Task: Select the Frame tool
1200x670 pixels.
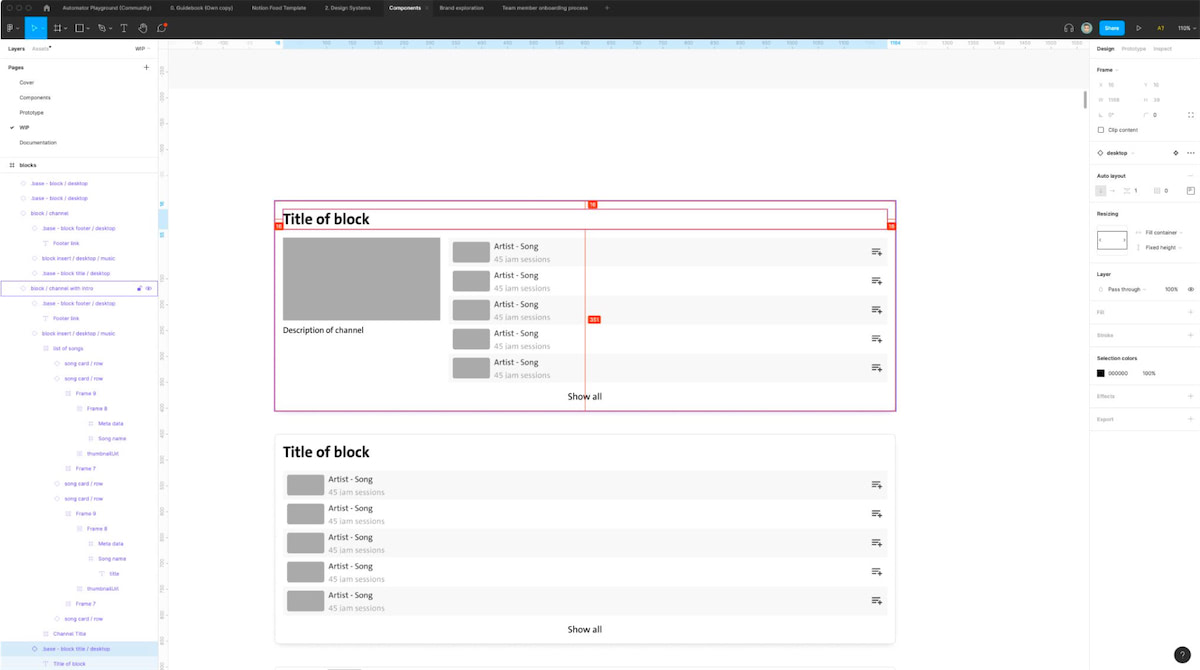Action: coord(58,28)
